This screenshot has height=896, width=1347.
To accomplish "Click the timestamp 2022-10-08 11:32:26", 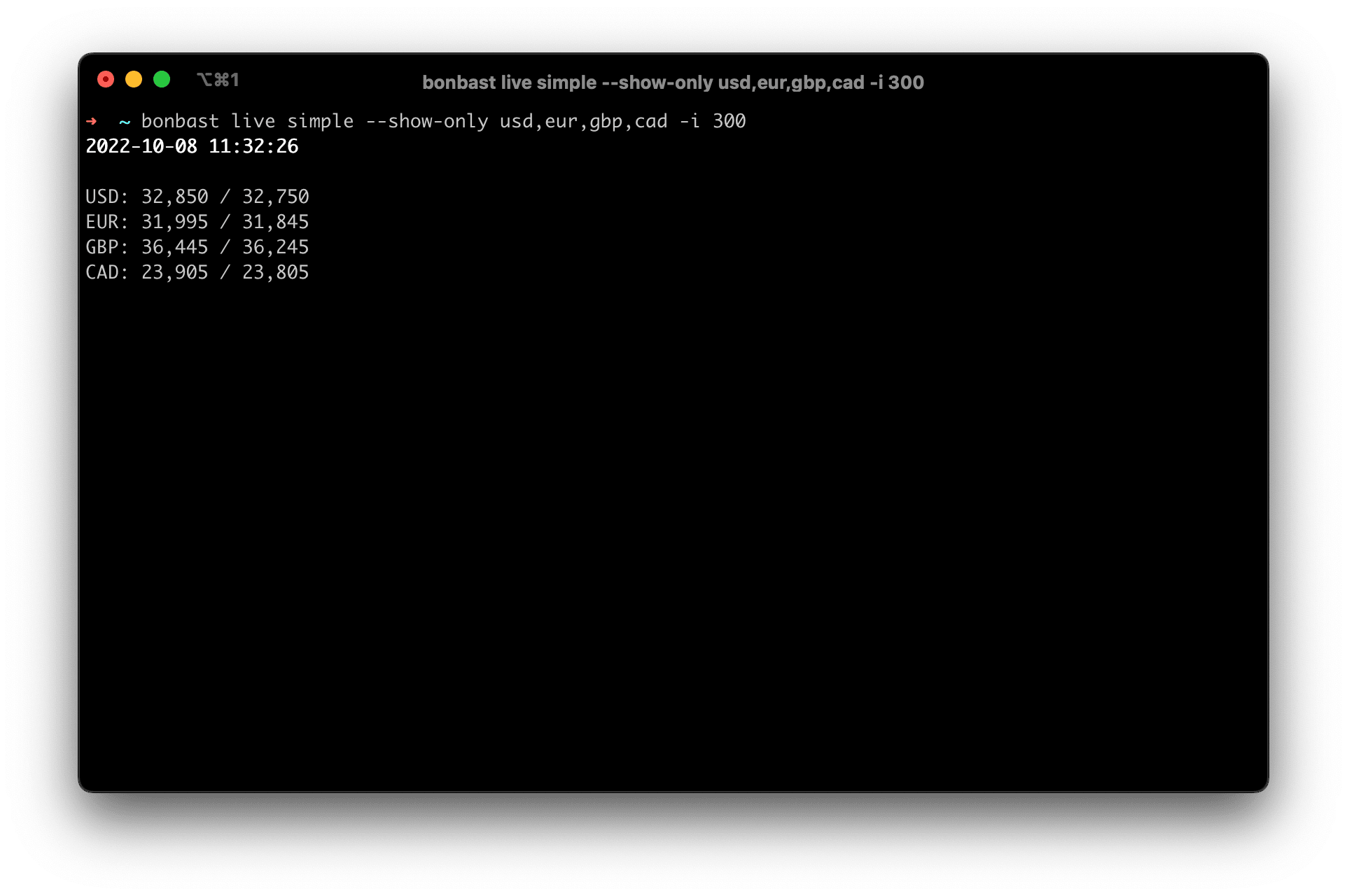I will pyautogui.click(x=192, y=146).
